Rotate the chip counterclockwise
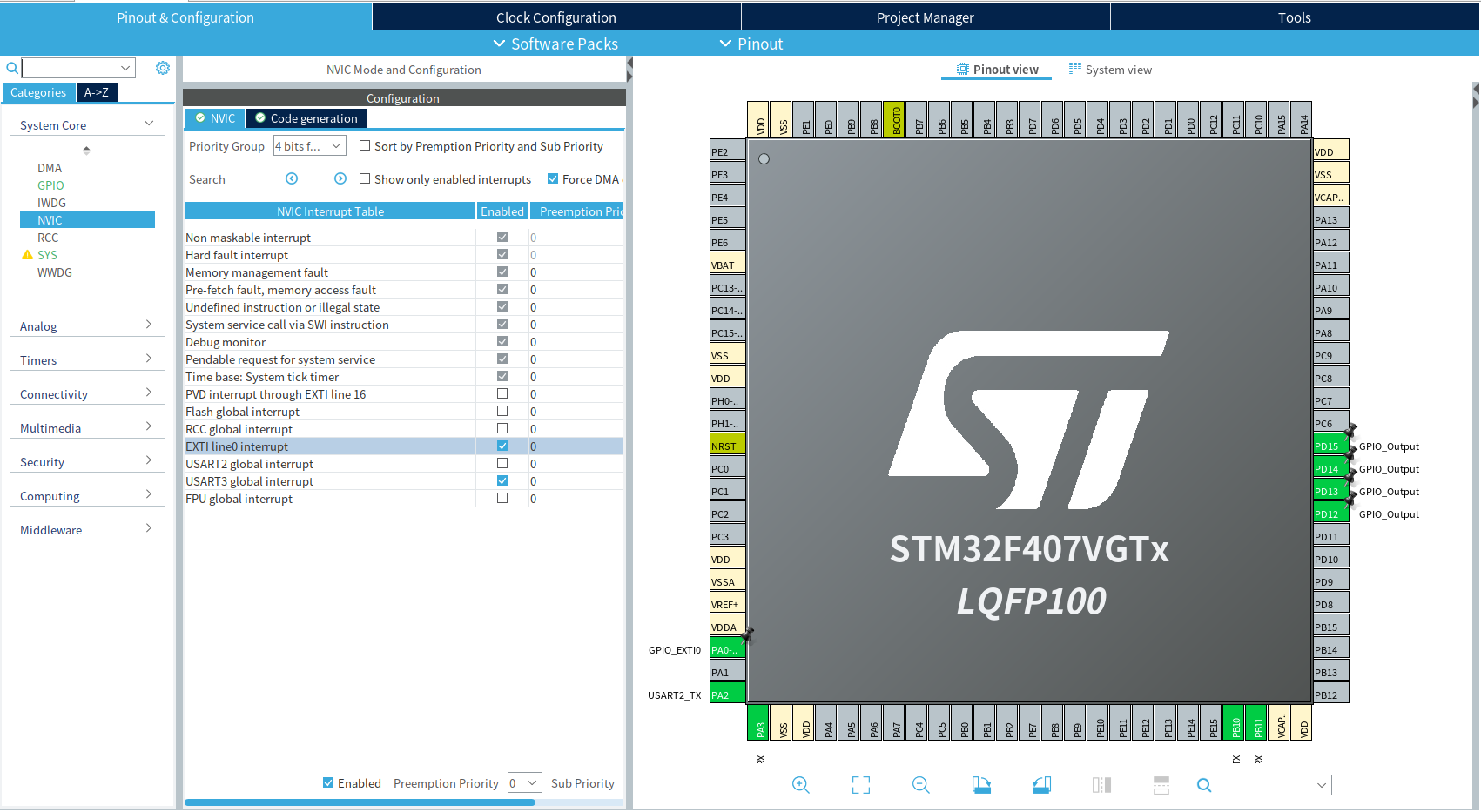Image resolution: width=1481 pixels, height=812 pixels. pos(1041,785)
